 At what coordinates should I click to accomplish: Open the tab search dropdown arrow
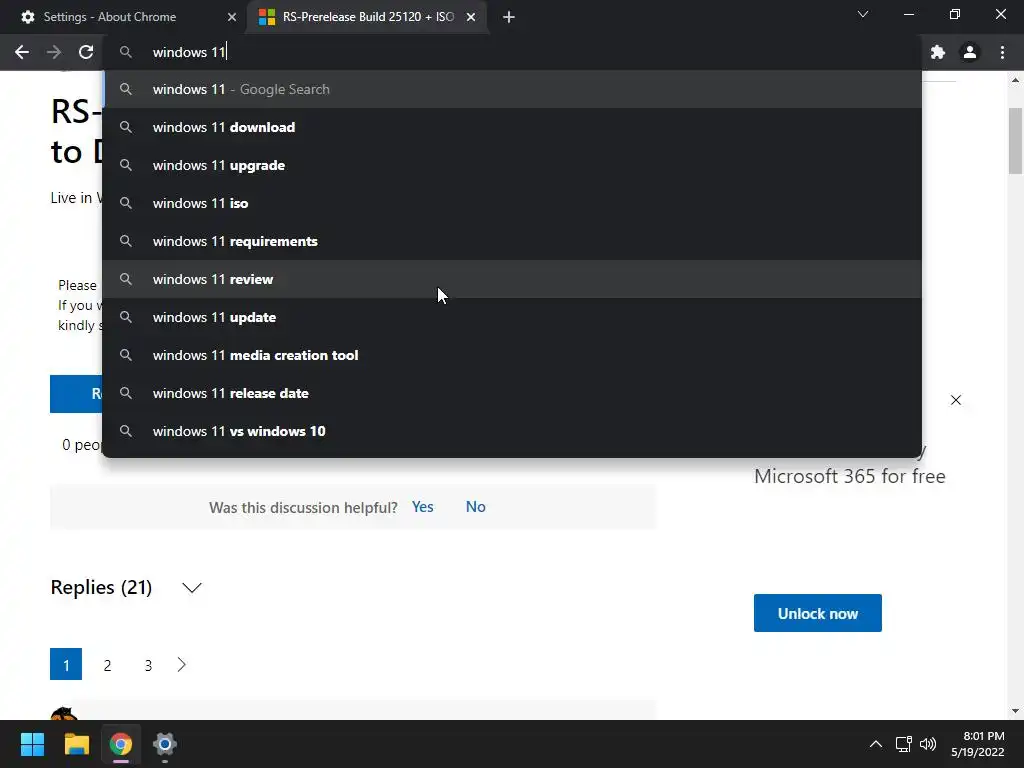[863, 14]
